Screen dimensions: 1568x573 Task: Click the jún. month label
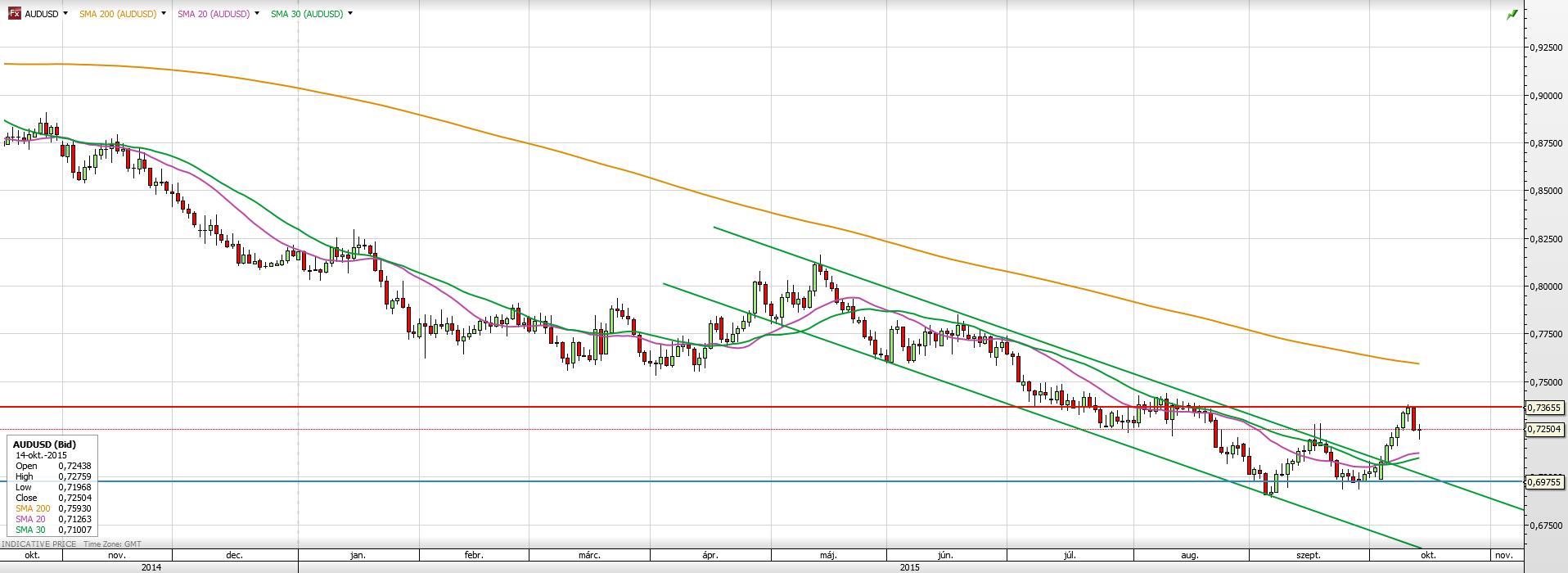(945, 555)
